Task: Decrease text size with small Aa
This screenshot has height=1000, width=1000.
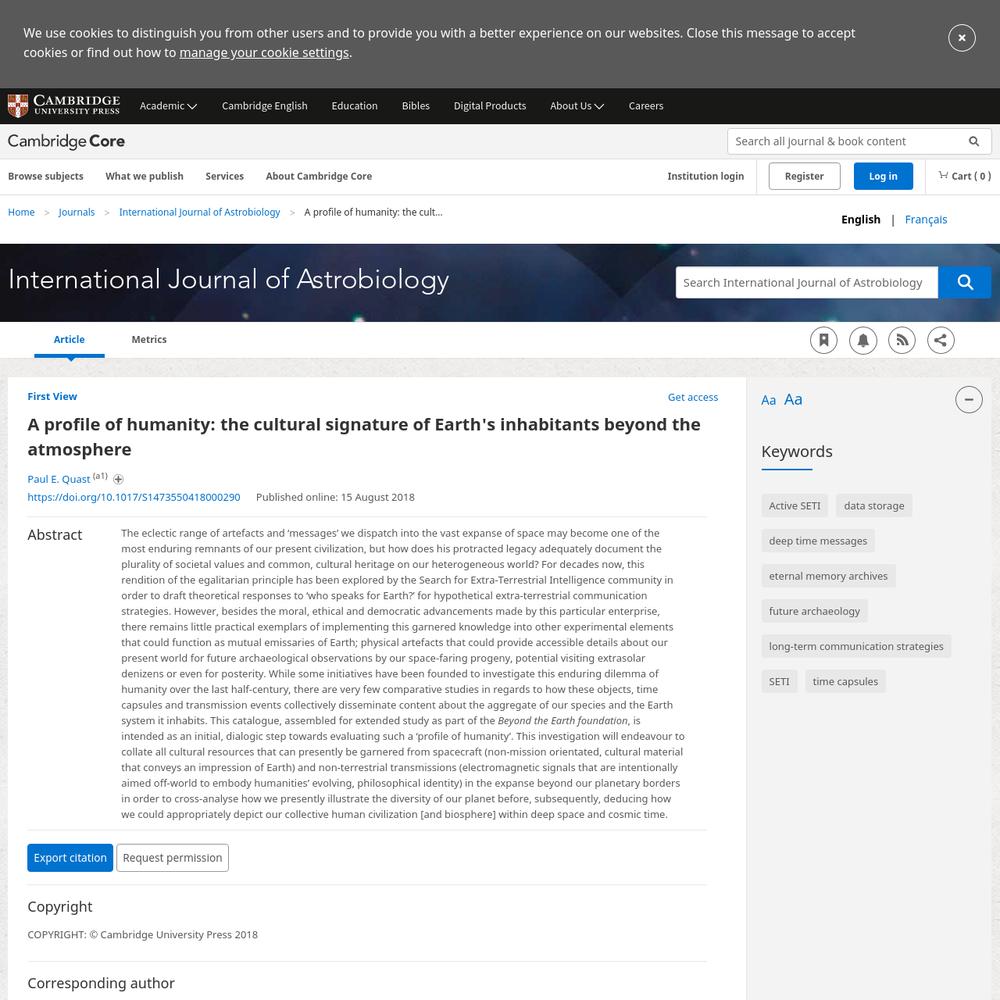Action: pos(768,401)
